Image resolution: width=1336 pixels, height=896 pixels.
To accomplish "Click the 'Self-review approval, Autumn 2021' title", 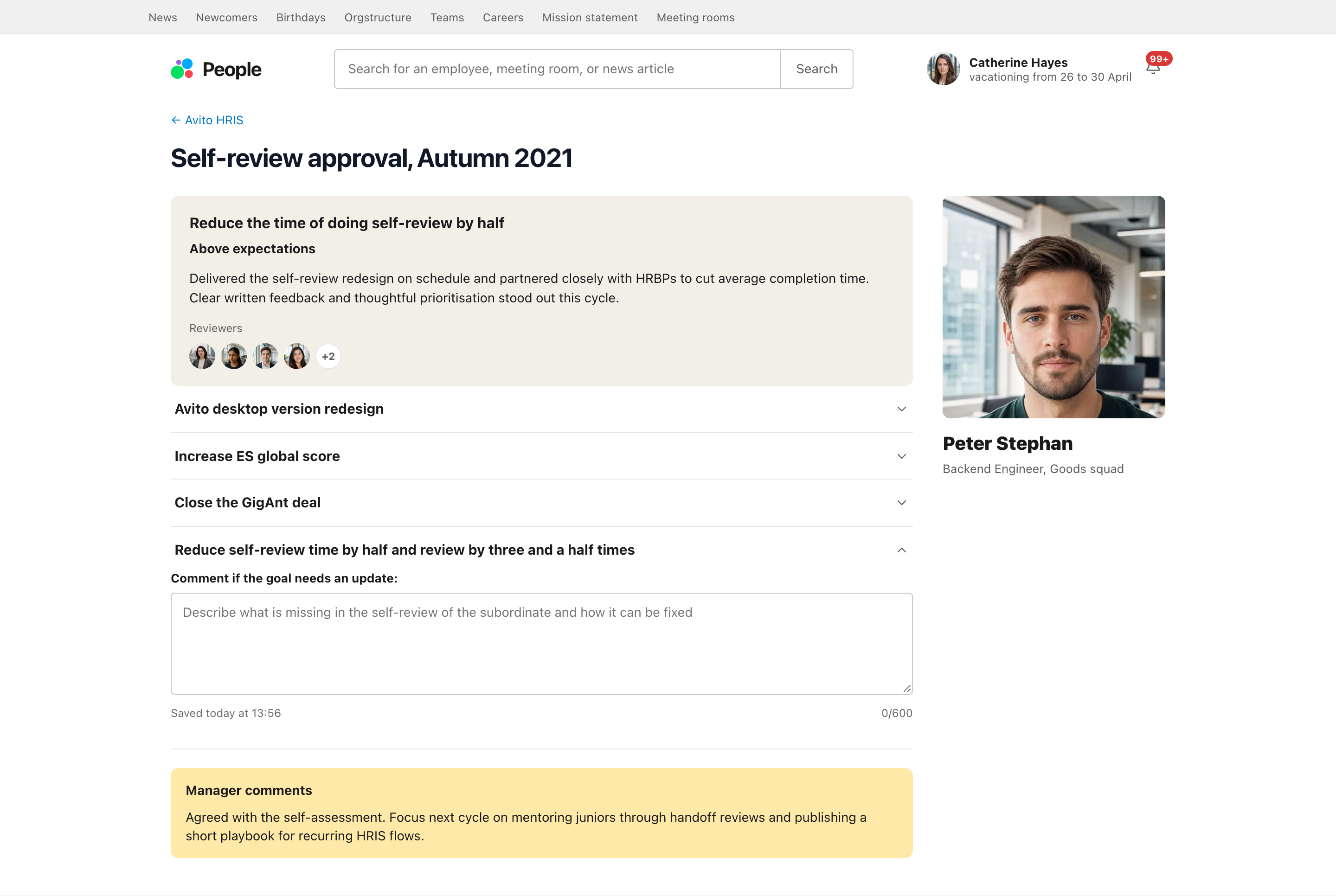I will 372,158.
